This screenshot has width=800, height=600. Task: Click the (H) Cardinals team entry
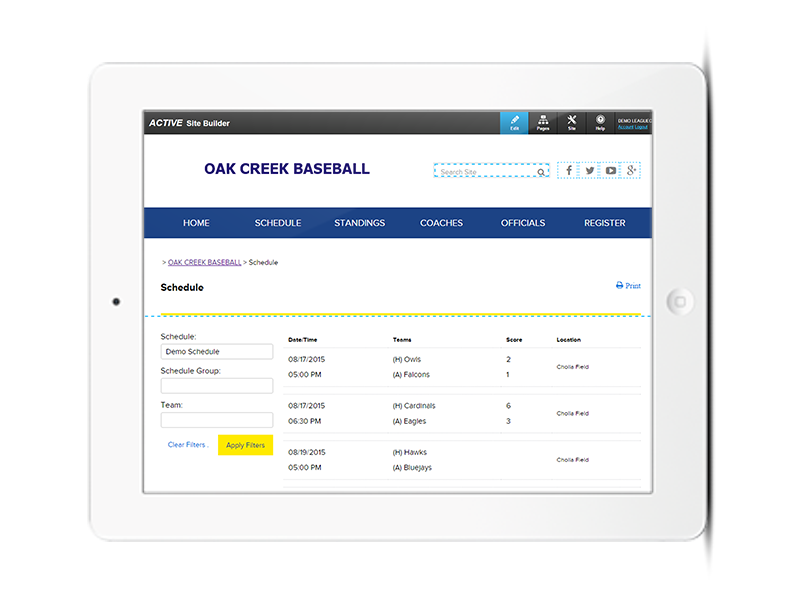(x=414, y=406)
